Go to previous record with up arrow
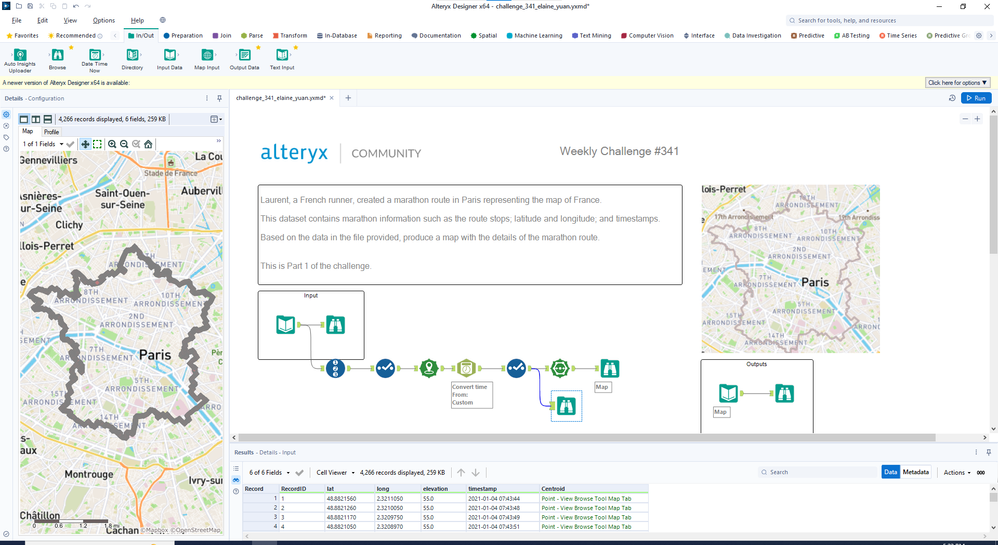 click(x=461, y=472)
